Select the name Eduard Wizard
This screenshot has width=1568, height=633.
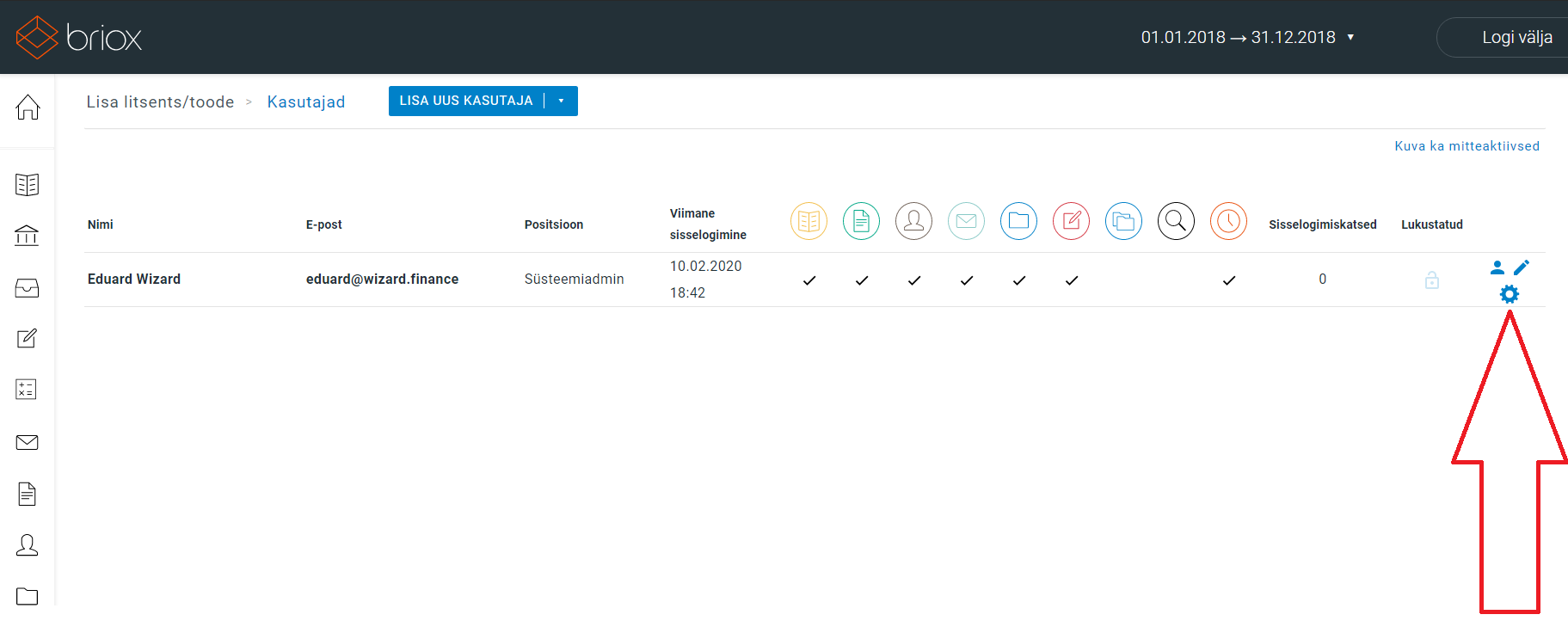click(134, 279)
